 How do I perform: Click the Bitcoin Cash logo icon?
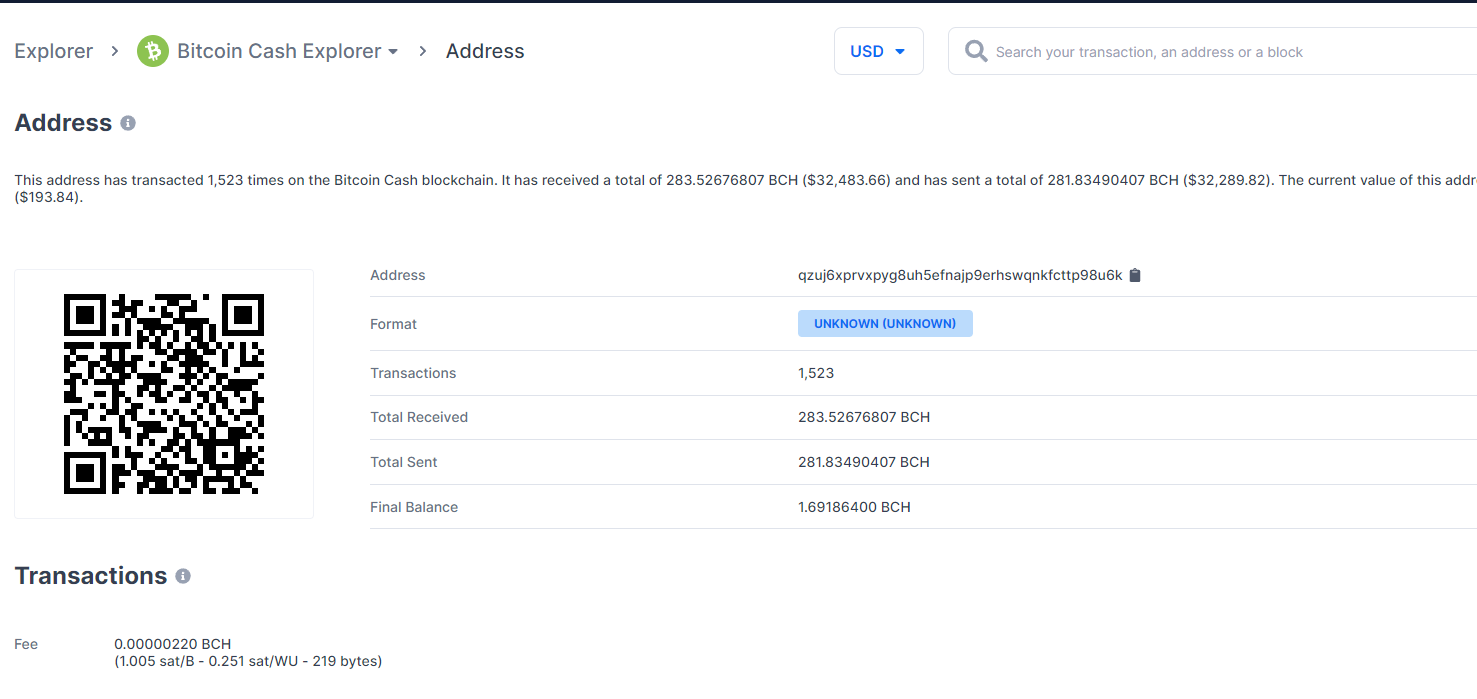point(153,51)
